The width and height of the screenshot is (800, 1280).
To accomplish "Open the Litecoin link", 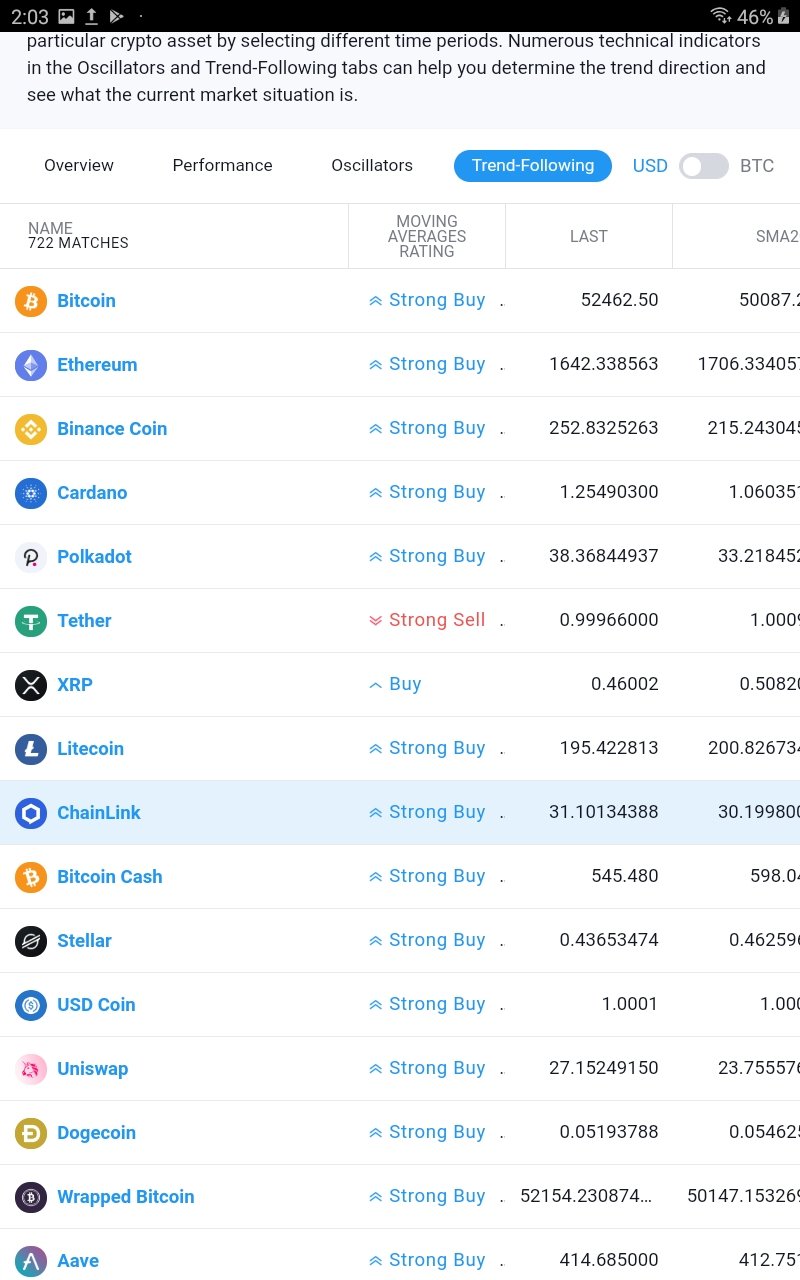I will tap(90, 749).
